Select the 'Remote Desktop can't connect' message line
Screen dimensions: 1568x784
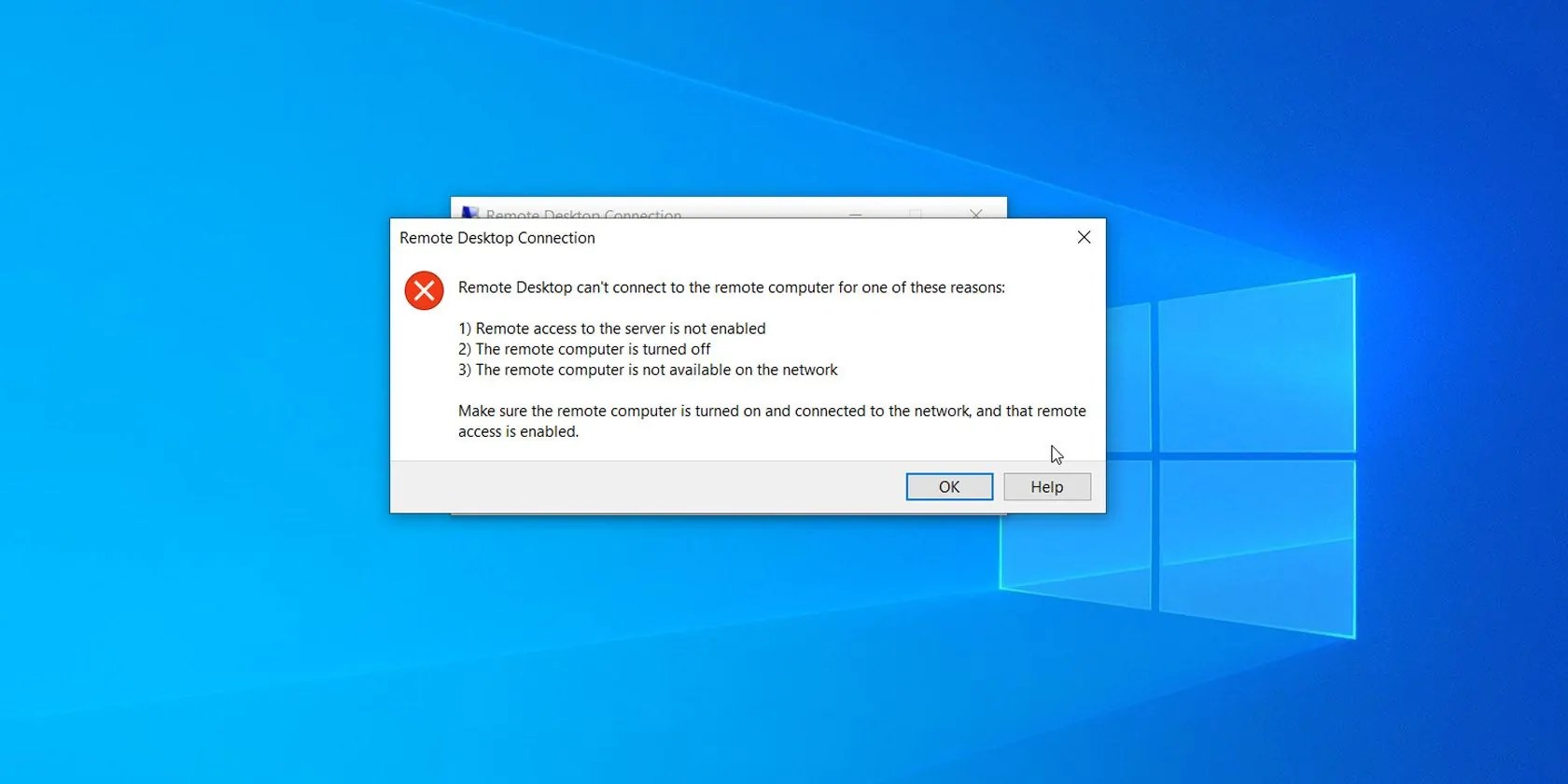732,287
